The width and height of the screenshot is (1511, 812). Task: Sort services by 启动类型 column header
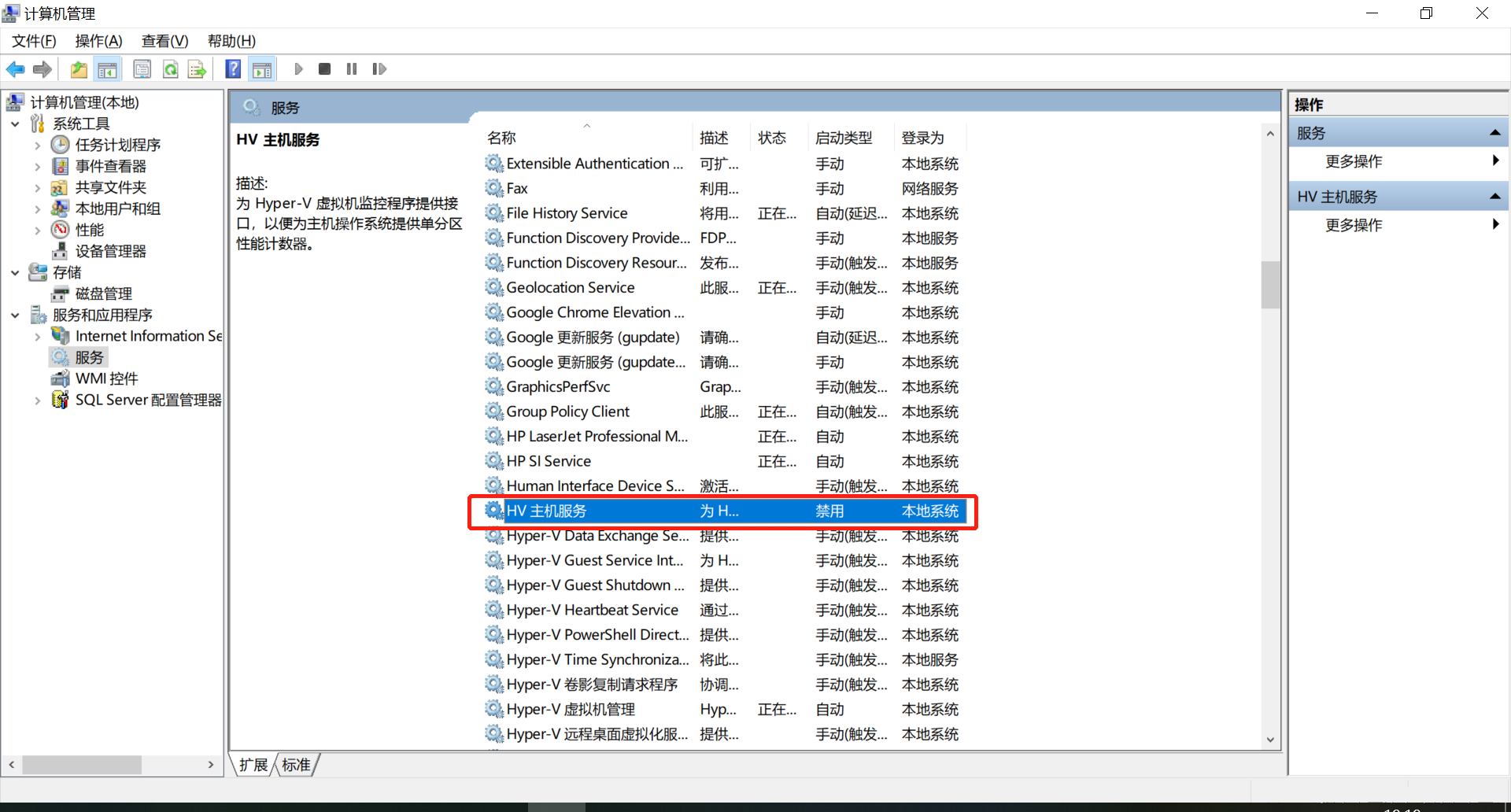[x=851, y=138]
